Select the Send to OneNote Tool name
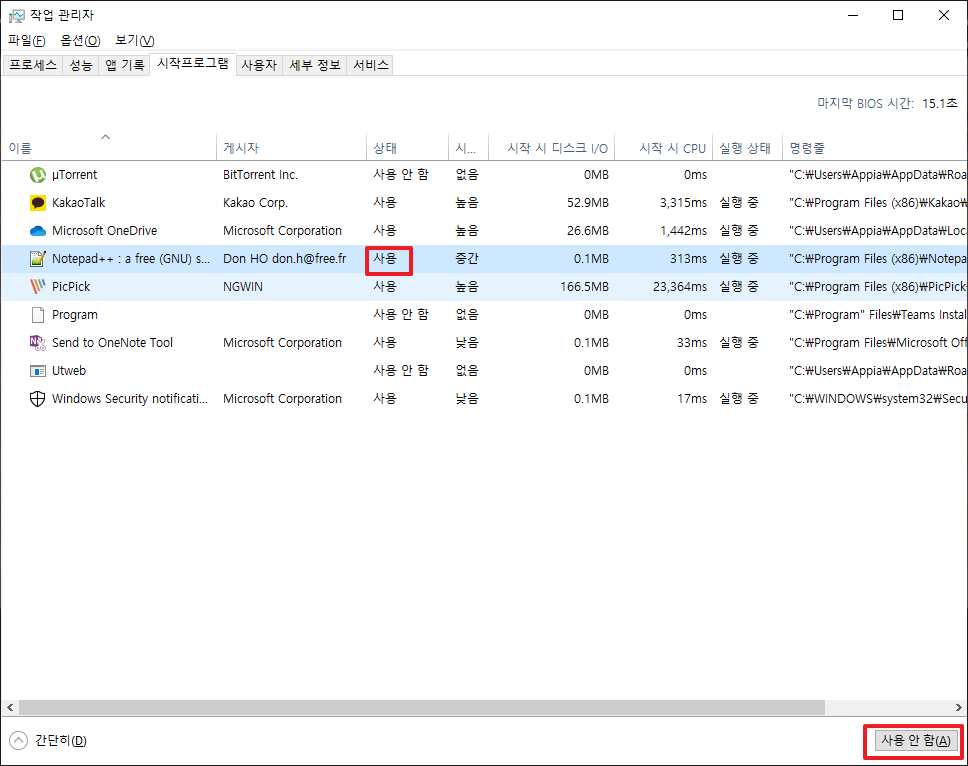Screen dimensions: 968x766 click(112, 343)
